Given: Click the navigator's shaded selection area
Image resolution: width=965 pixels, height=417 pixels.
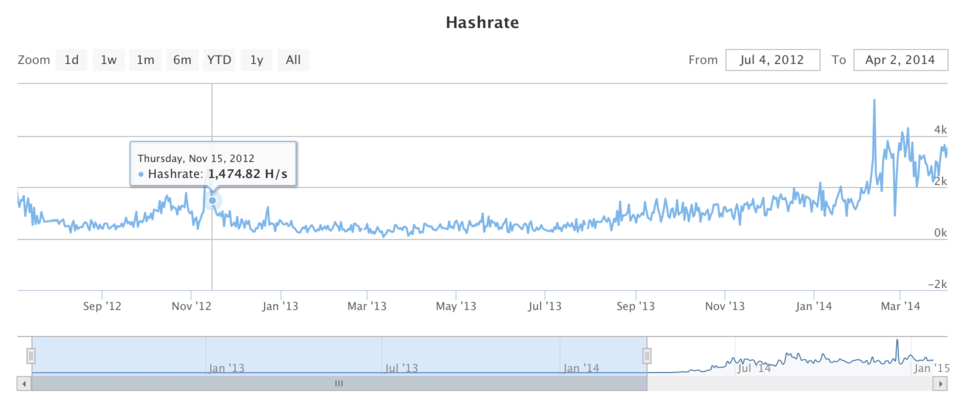Looking at the screenshot, I should 339,355.
